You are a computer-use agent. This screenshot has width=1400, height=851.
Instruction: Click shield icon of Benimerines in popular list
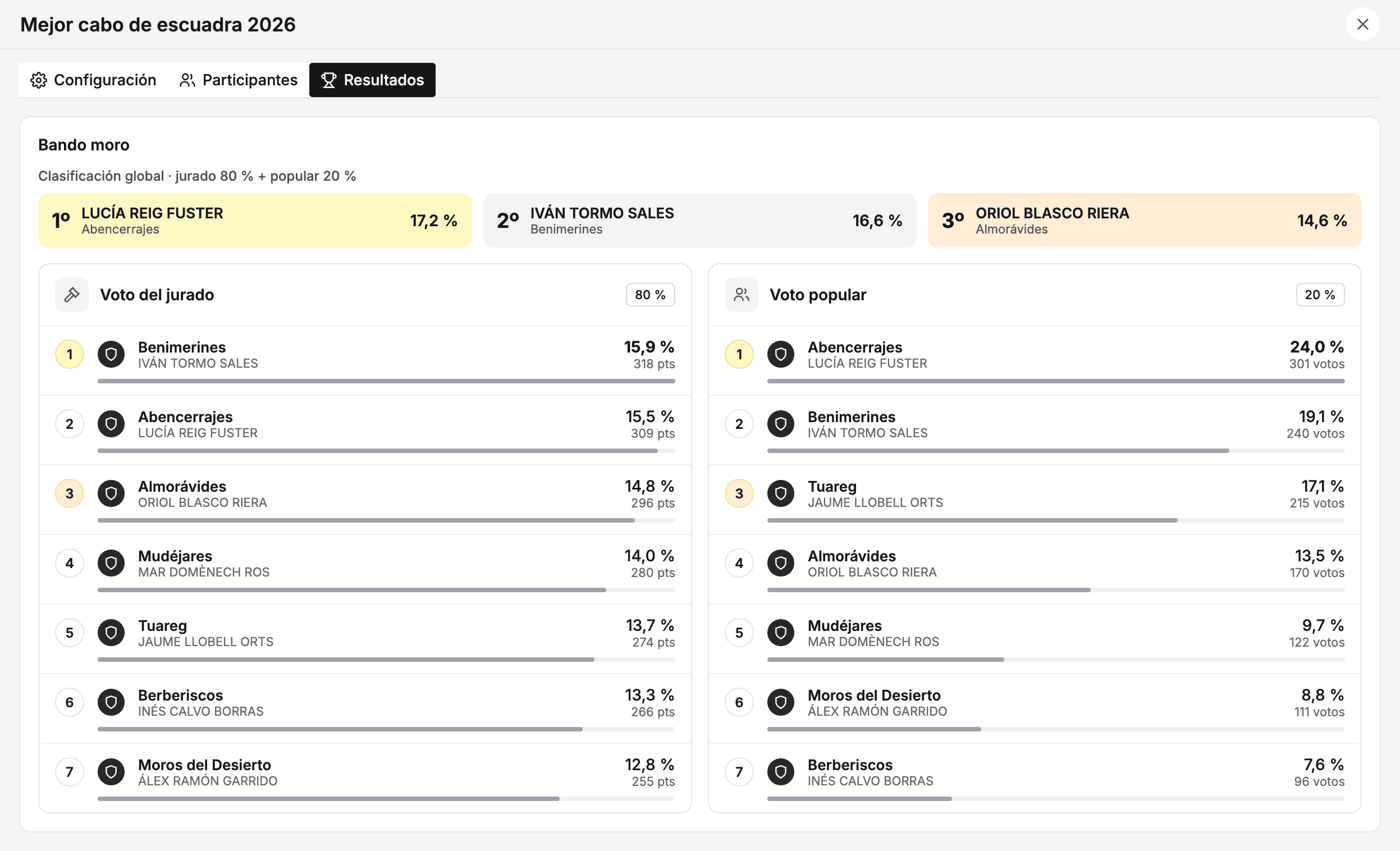click(781, 424)
